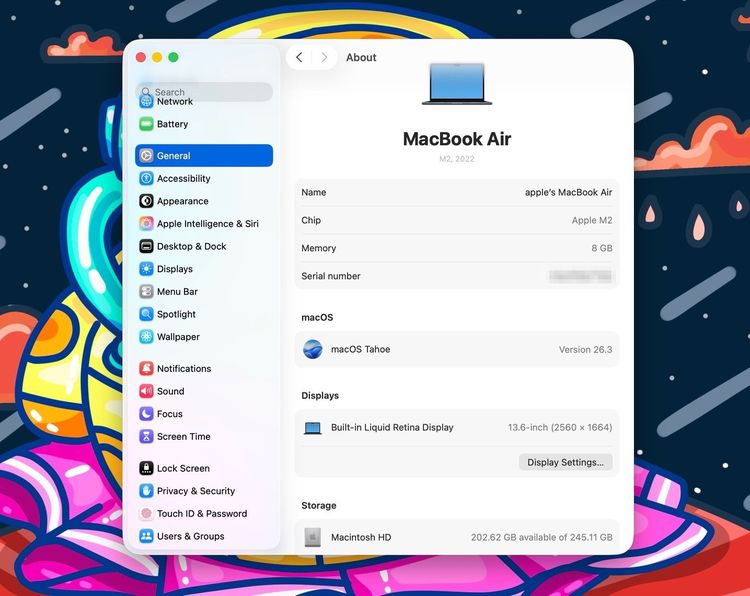
Task: Minimize window with yellow button
Action: (157, 57)
